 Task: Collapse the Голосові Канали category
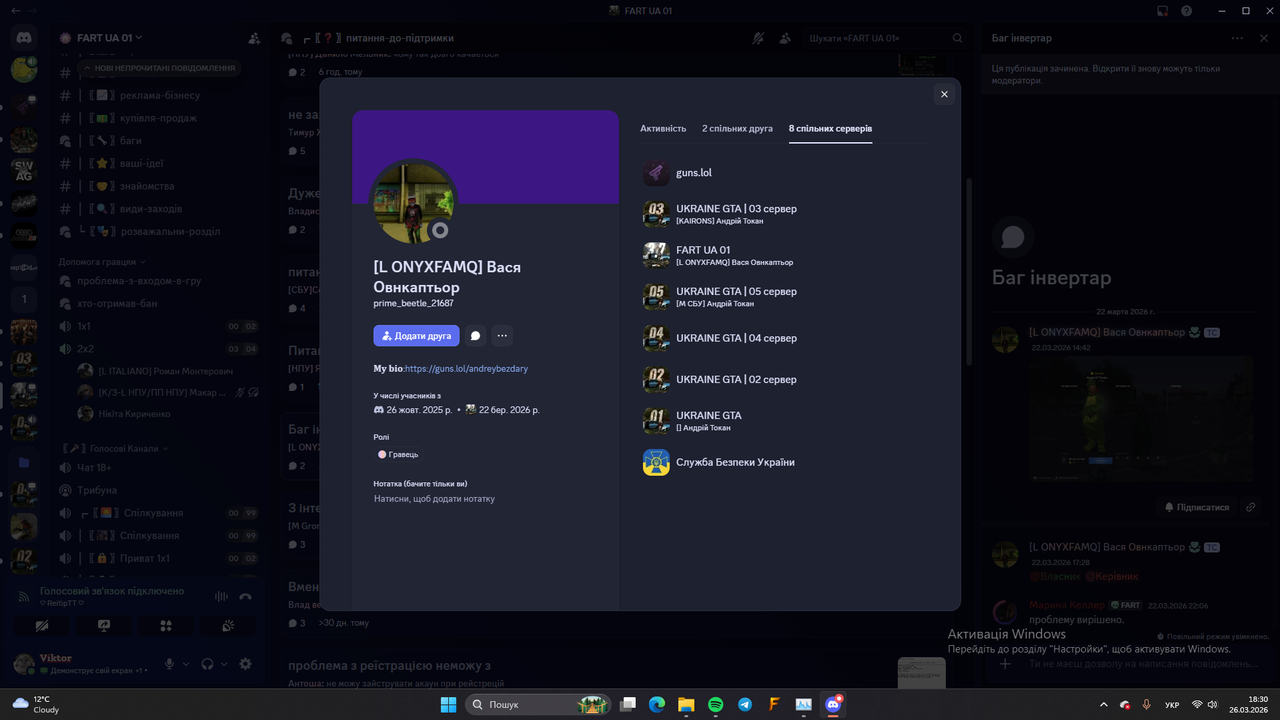click(x=113, y=449)
